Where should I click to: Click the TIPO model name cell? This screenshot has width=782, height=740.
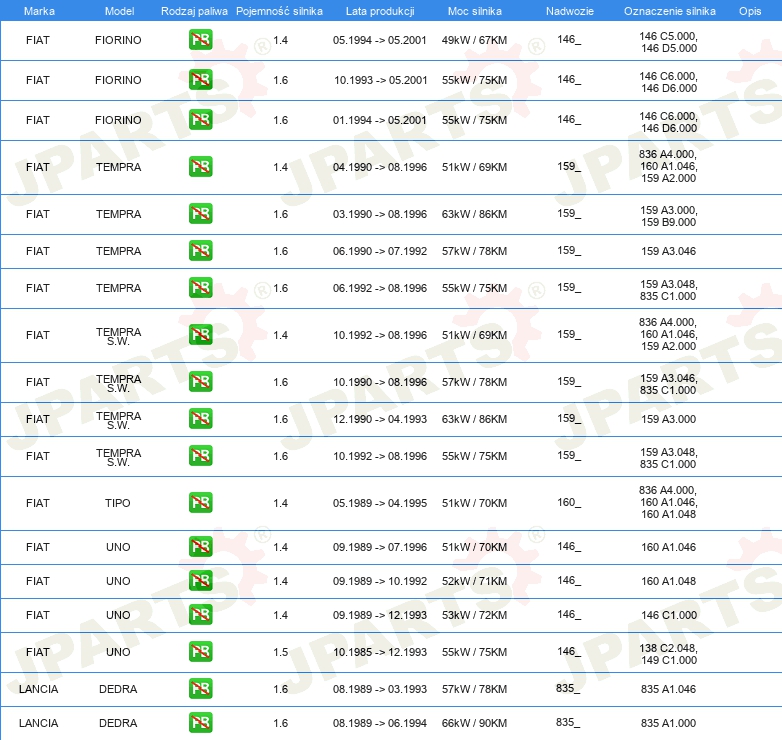click(118, 503)
